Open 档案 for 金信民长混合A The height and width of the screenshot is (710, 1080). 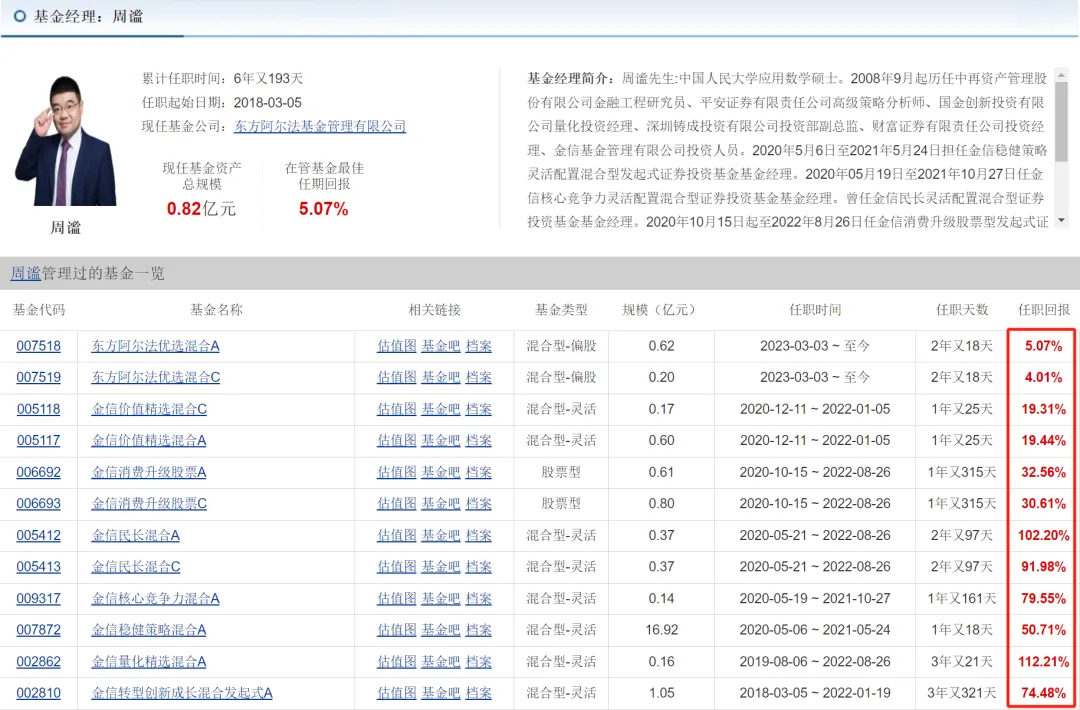point(479,535)
